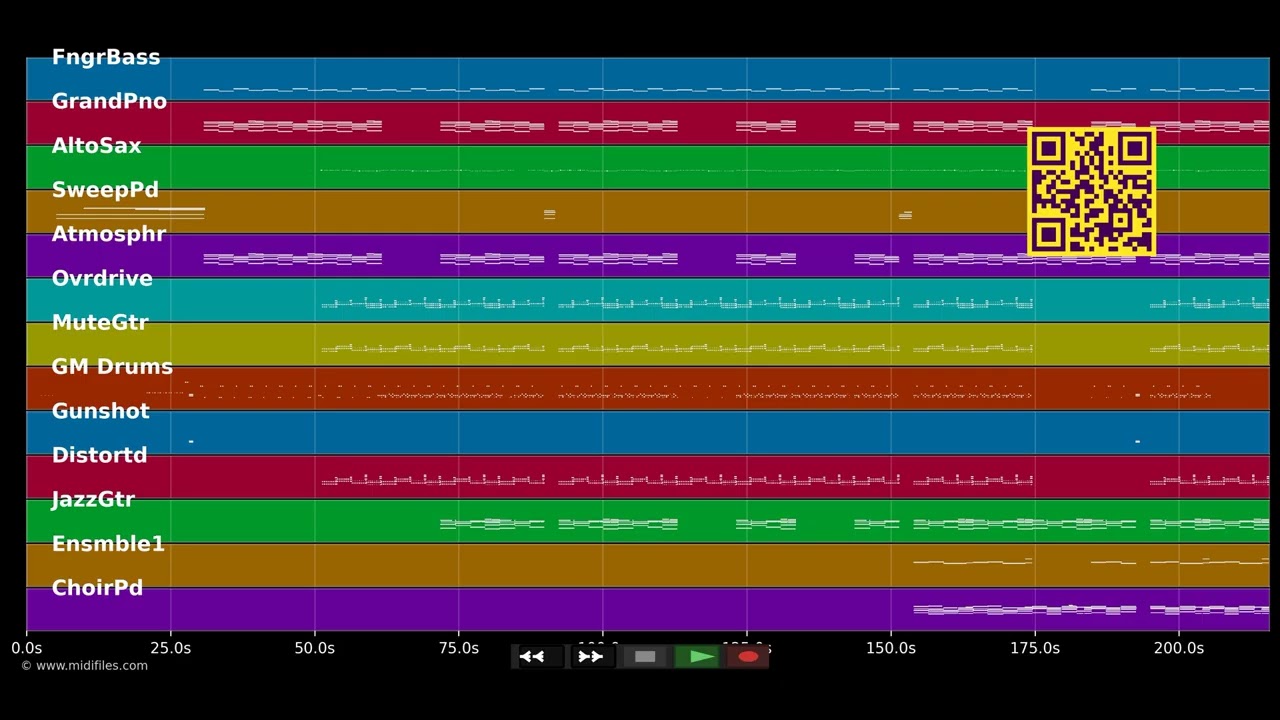Screen dimensions: 1280x720
Task: Click the fast-forward playback button
Action: [591, 657]
